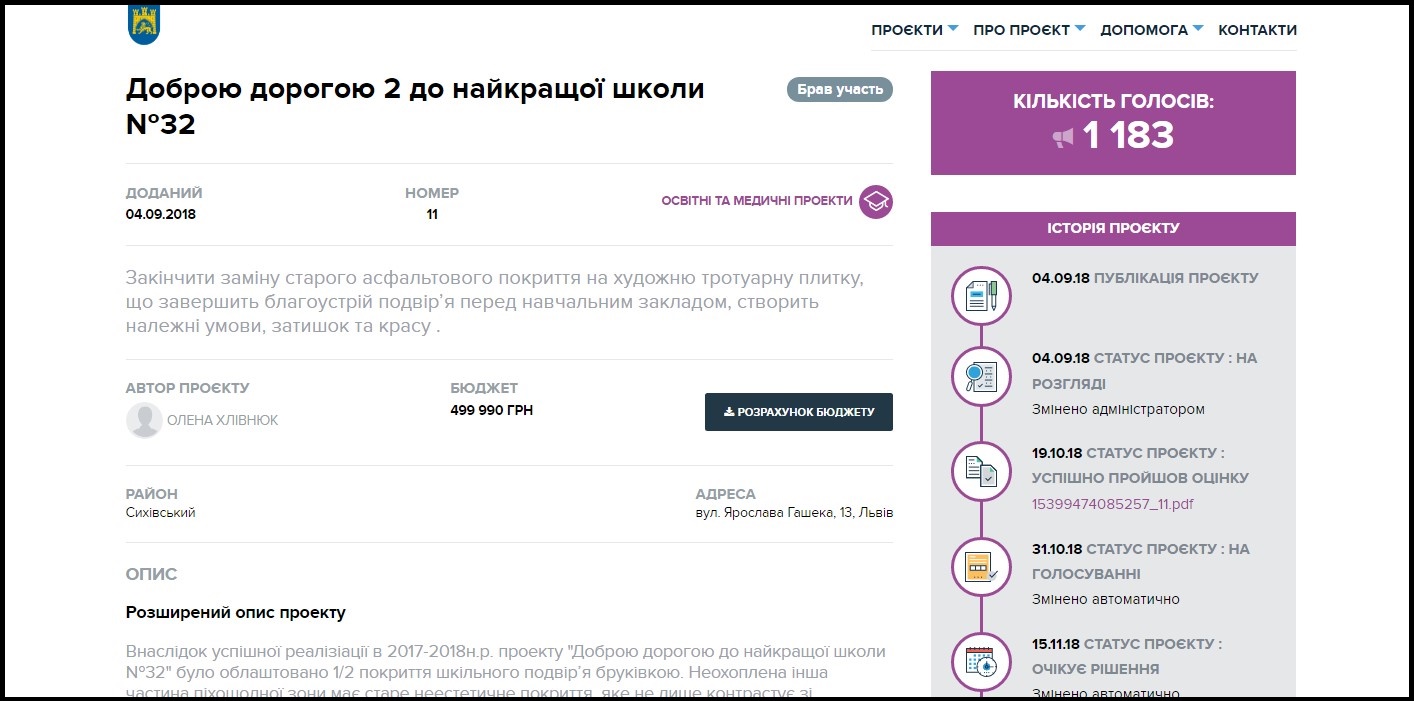Click the passed-evaluation documents history icon
Viewport: 1414px width, 701px height.
pos(981,471)
